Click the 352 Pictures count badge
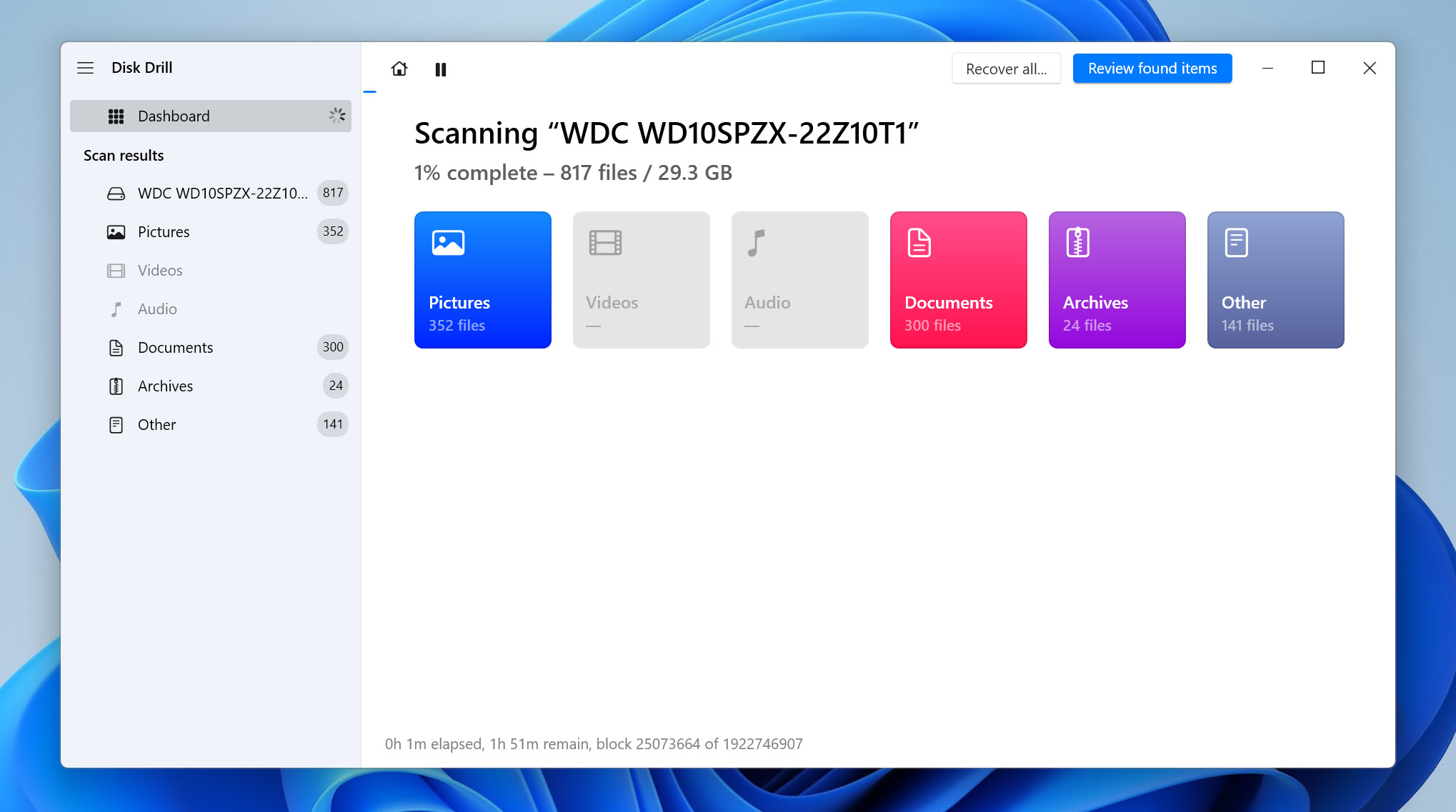 333,231
